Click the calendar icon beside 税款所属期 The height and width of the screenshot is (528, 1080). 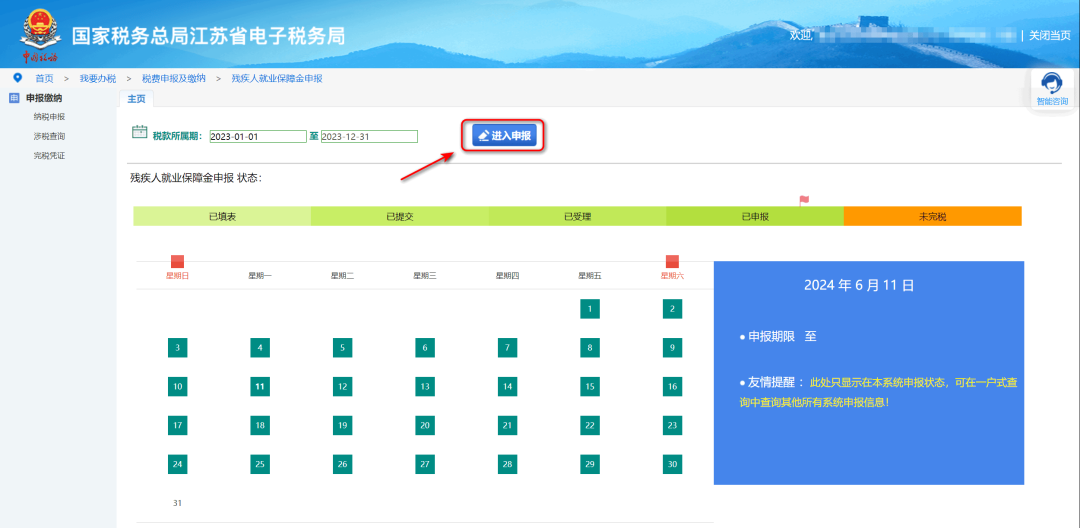coord(140,132)
